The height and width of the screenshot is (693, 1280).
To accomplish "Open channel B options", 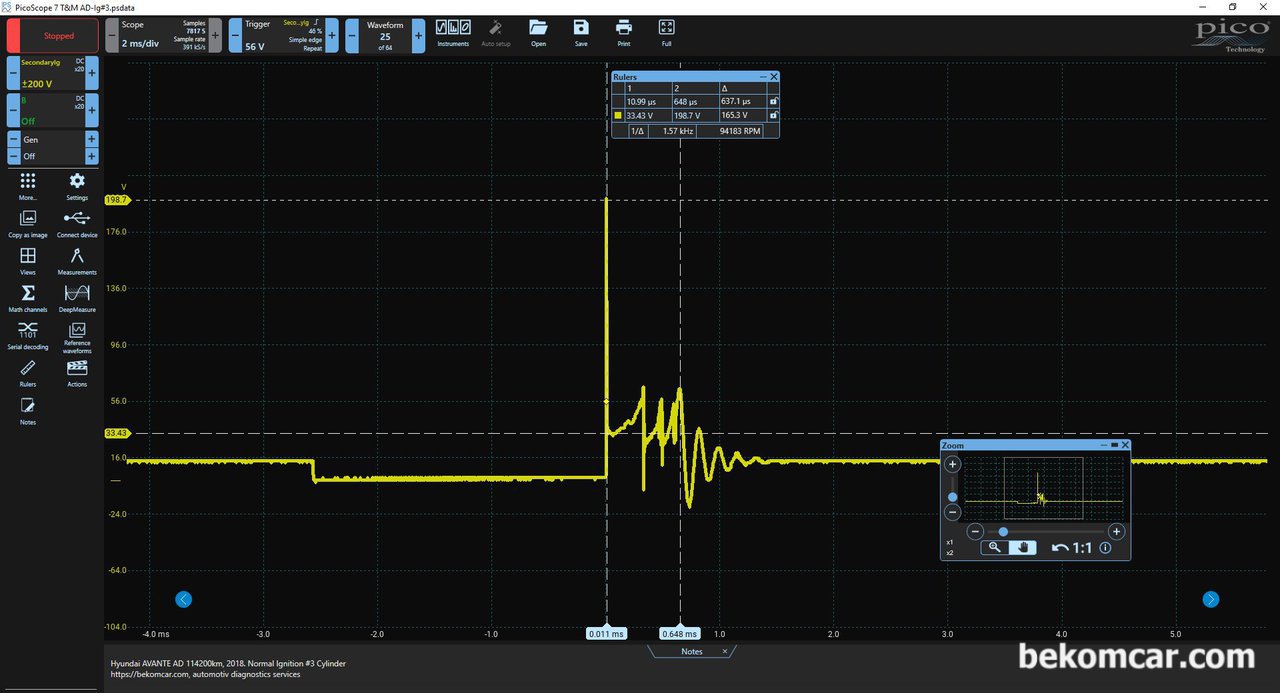I will tap(52, 110).
